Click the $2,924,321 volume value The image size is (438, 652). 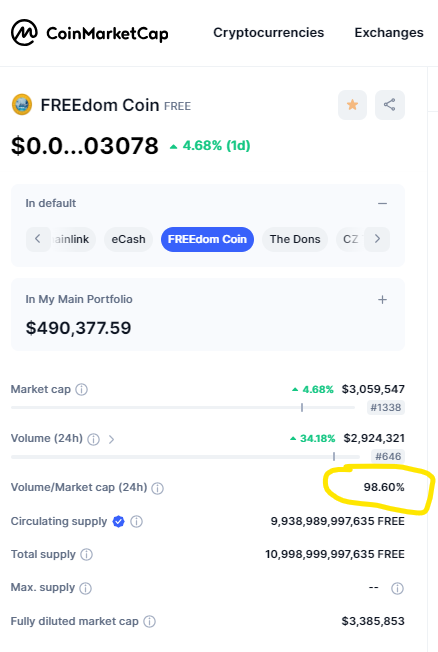click(x=374, y=438)
